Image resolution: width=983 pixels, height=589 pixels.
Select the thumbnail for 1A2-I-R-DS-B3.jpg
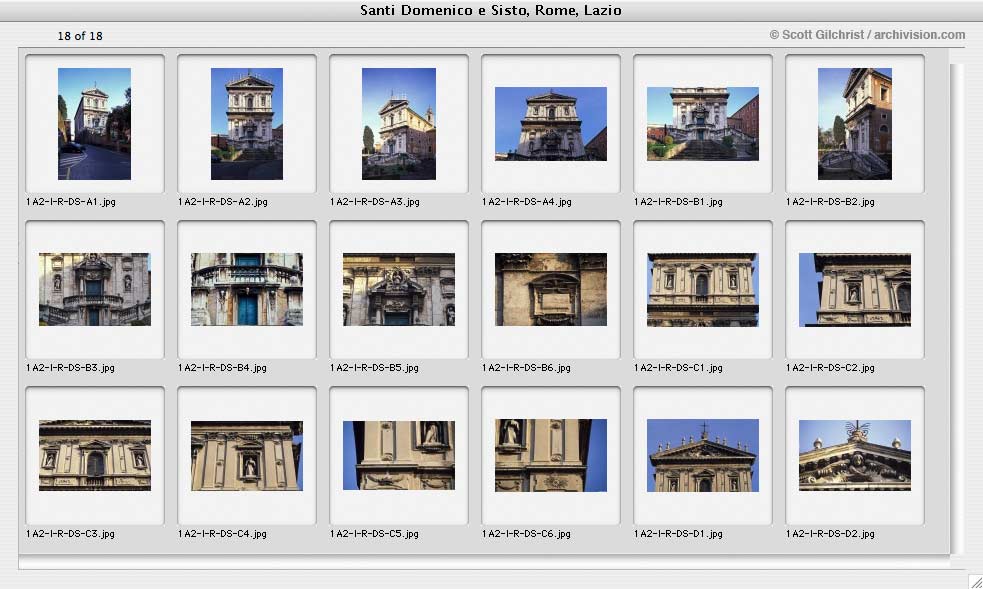[95, 289]
